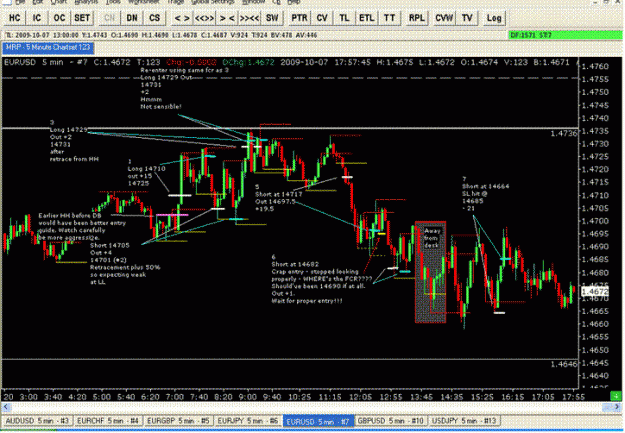Click the IC toolbar button
This screenshot has height=433, width=625.
(x=37, y=18)
